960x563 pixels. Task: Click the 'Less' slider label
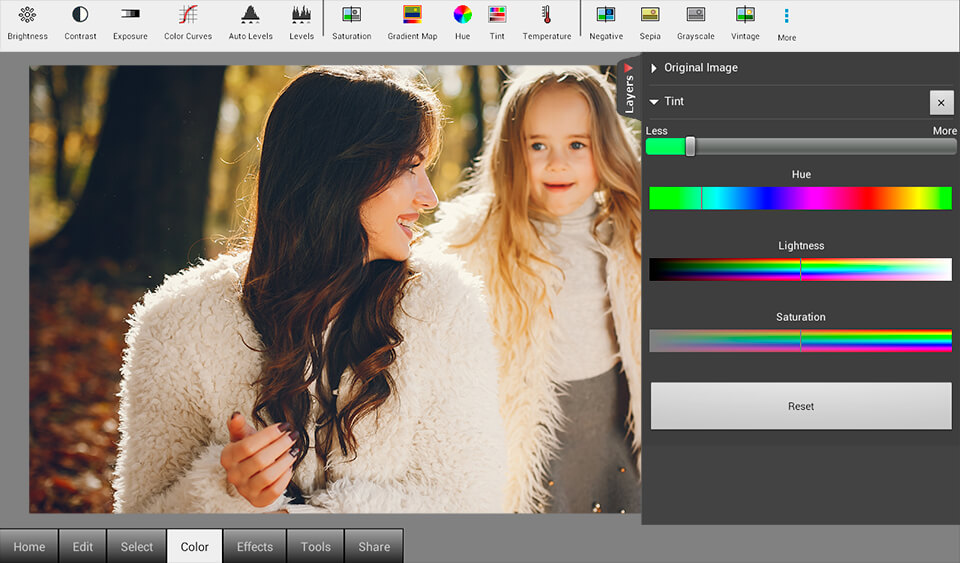pos(656,131)
